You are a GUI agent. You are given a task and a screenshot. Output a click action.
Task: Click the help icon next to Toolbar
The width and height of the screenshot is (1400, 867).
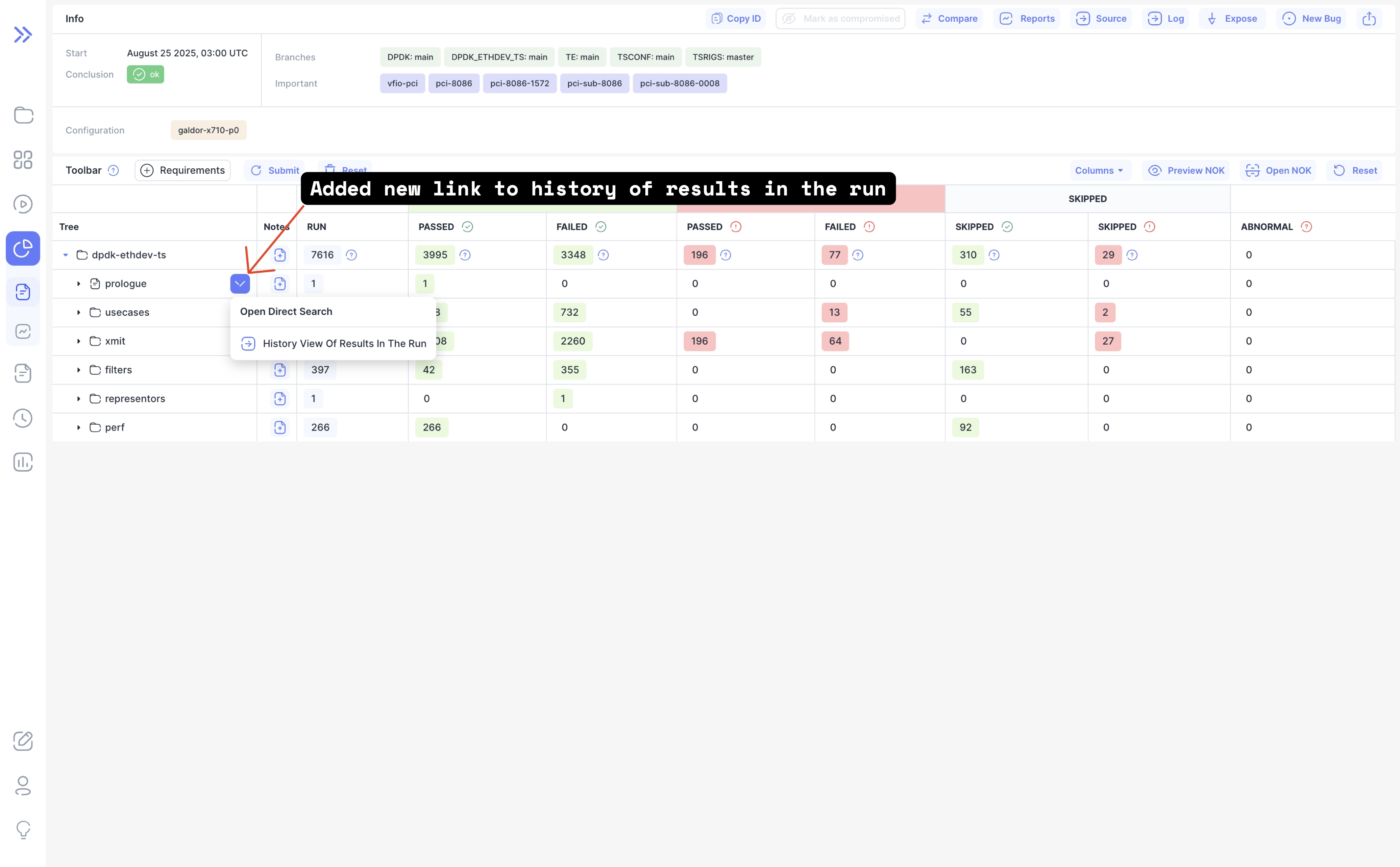tap(114, 170)
